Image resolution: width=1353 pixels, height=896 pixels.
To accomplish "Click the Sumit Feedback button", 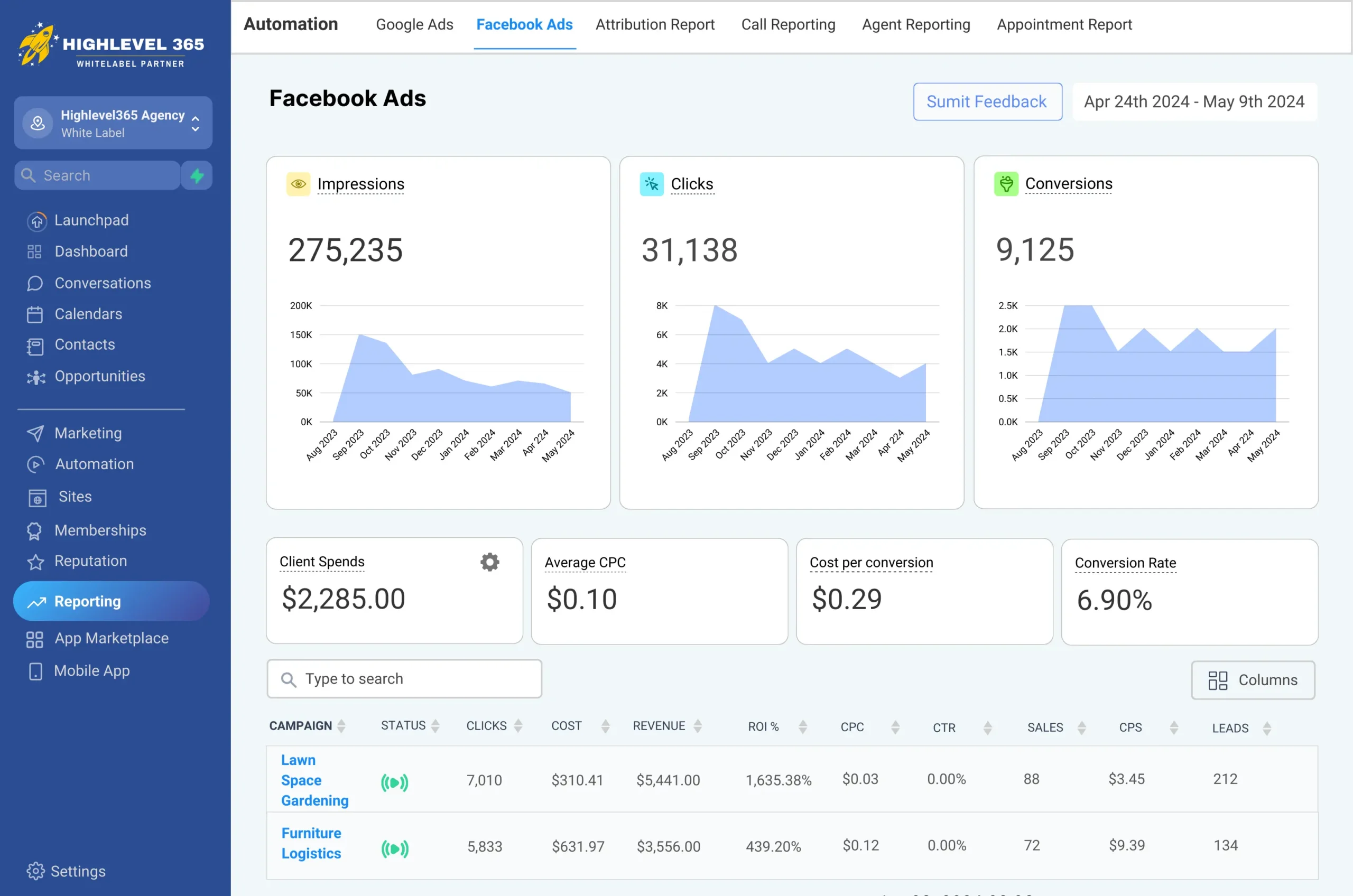I will (987, 102).
